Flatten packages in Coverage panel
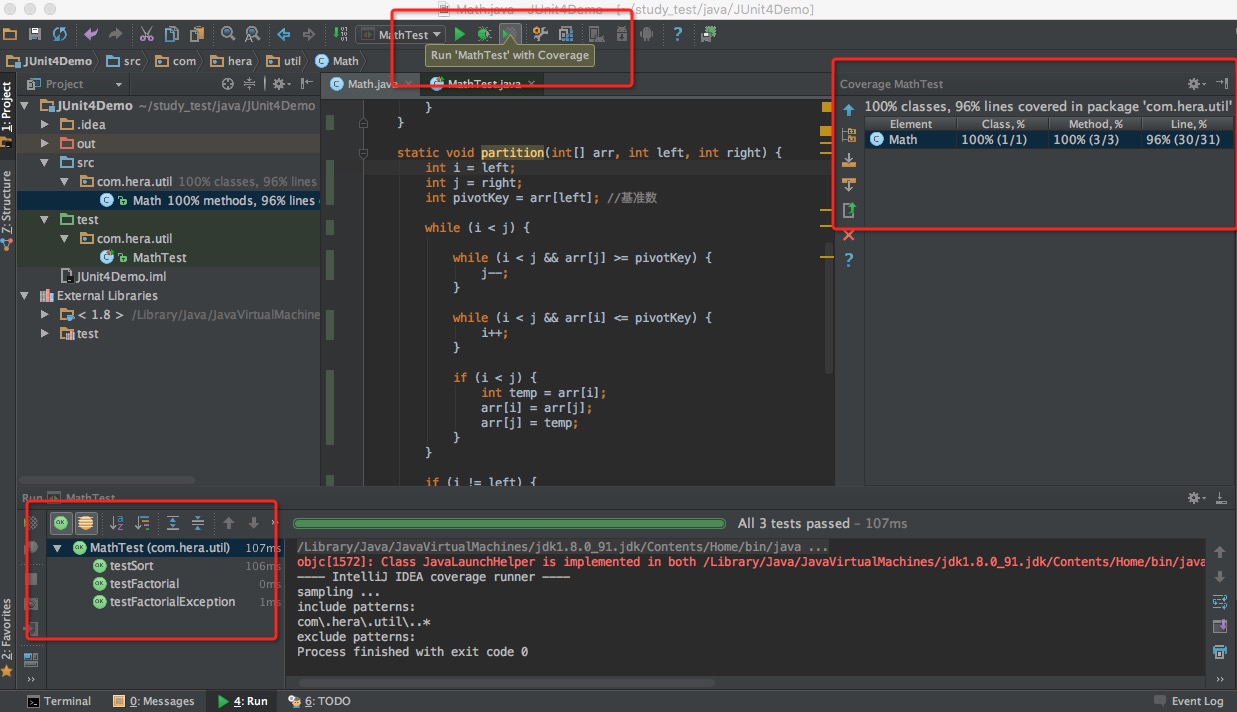 (849, 135)
